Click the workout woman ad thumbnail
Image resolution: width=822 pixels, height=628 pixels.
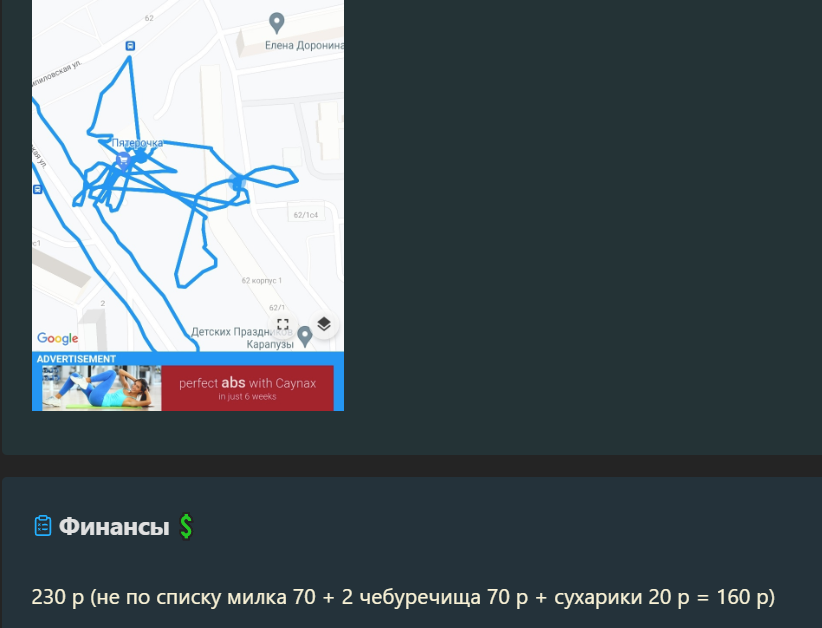coord(102,388)
